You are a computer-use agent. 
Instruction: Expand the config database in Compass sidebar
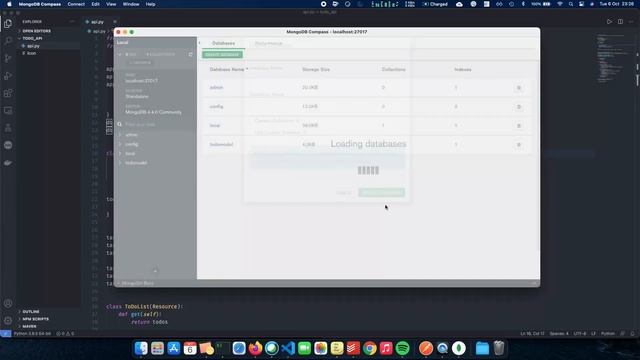(x=120, y=144)
